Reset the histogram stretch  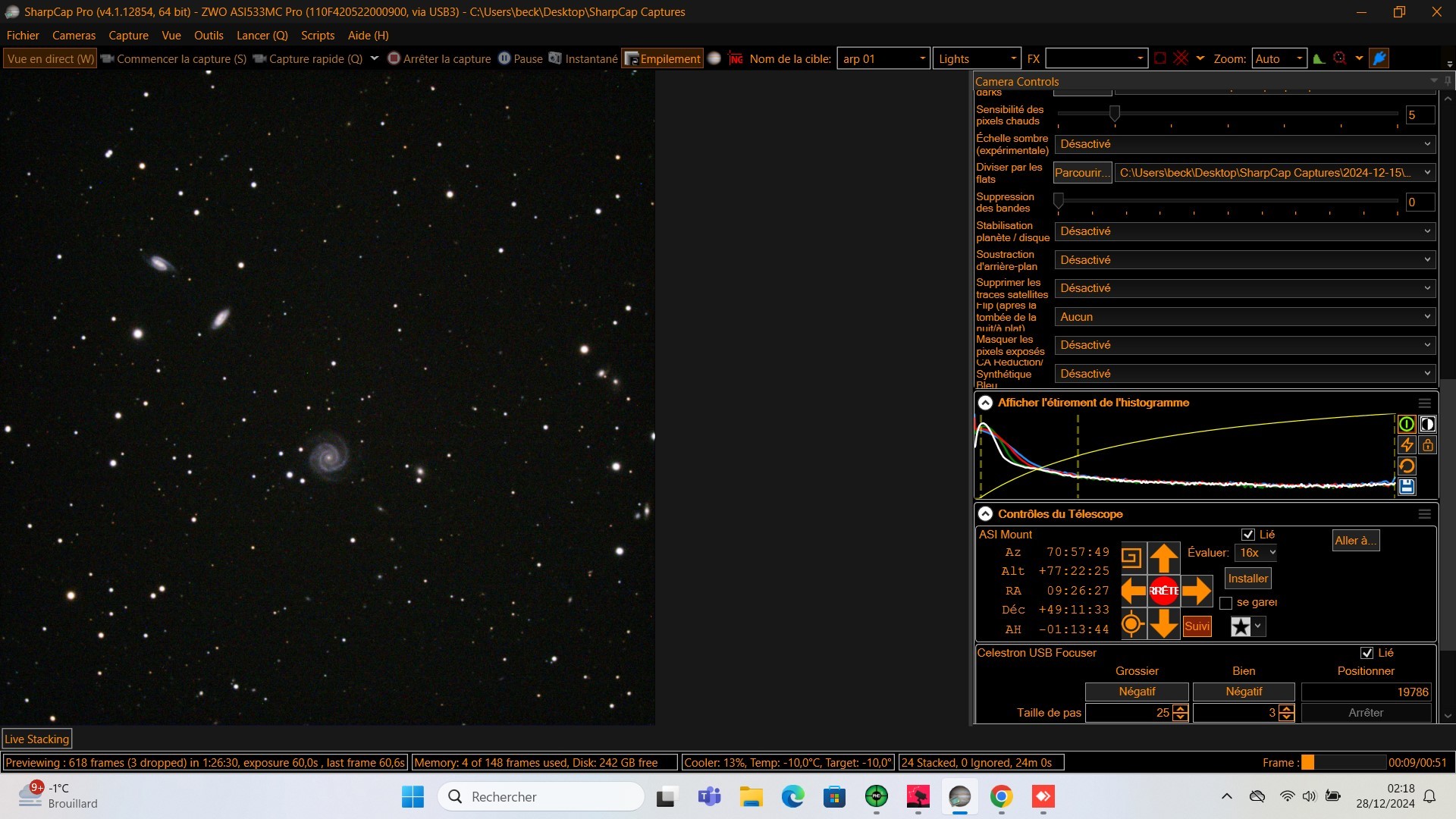pyautogui.click(x=1407, y=466)
